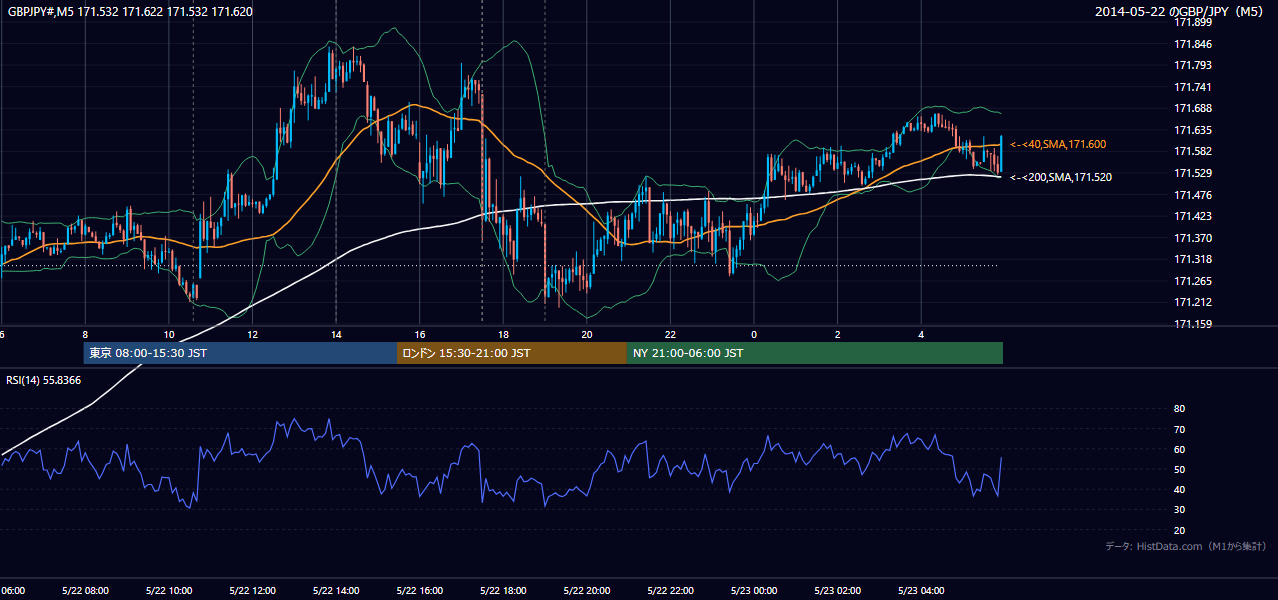The width and height of the screenshot is (1278, 600).
Task: Click the 5/22 20:00 time label
Action: click(587, 591)
